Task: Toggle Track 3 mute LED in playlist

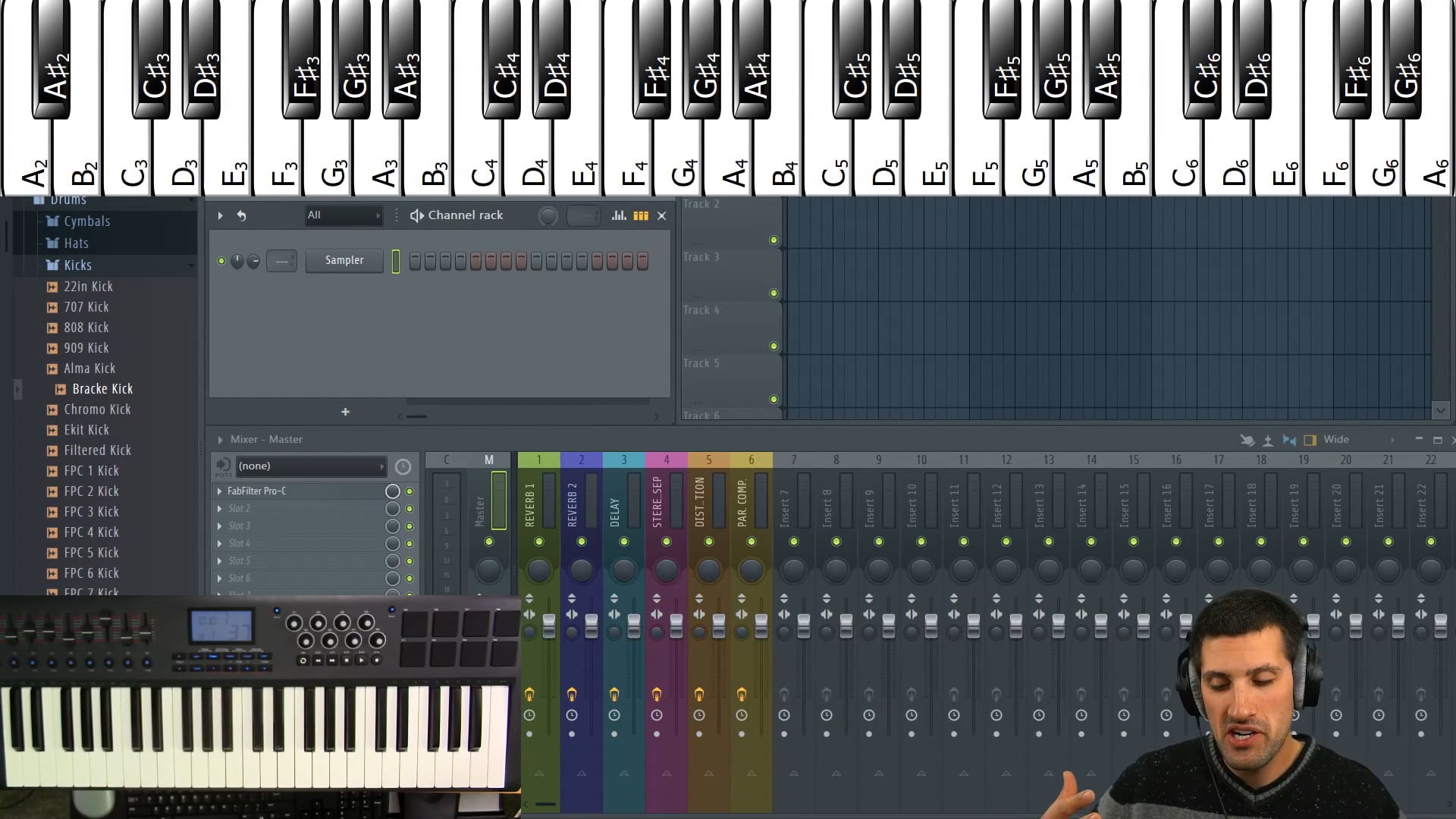Action: pos(773,293)
